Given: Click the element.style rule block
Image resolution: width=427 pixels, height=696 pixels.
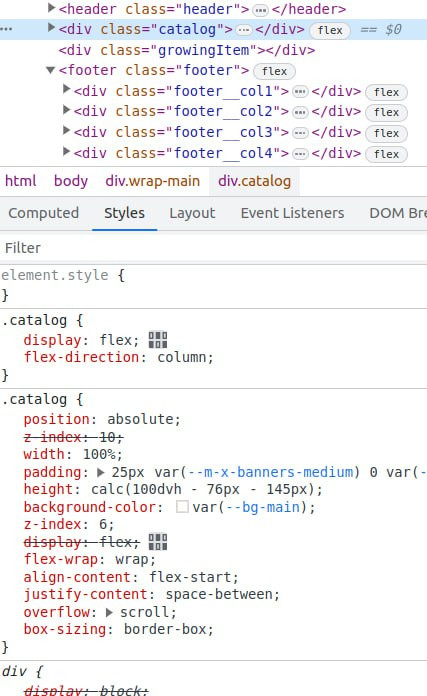Looking at the screenshot, I should click(214, 285).
